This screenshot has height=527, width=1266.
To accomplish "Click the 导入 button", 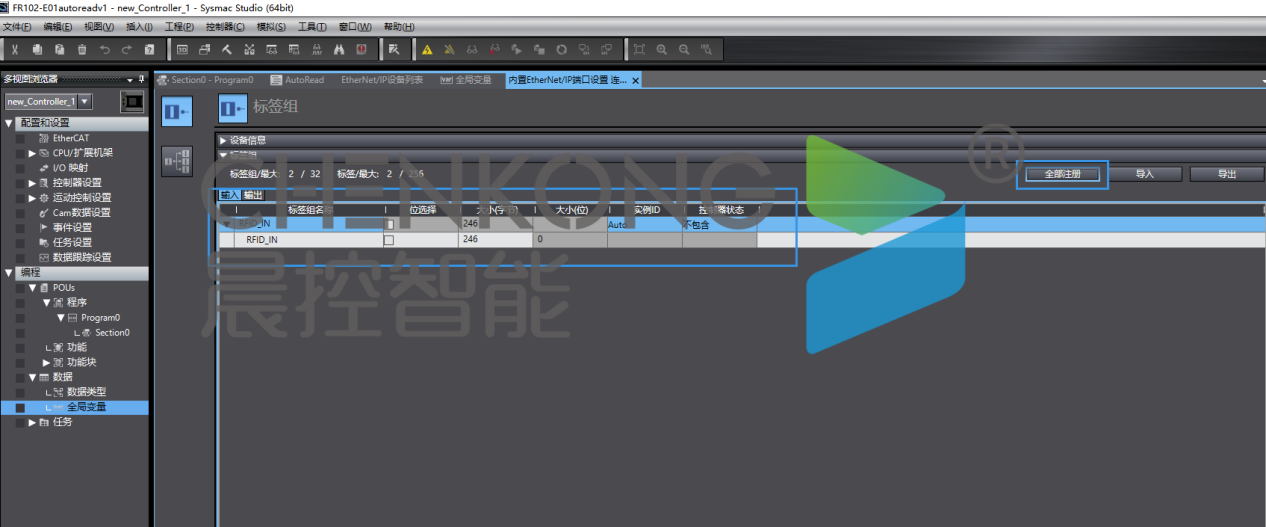I will tap(1145, 174).
